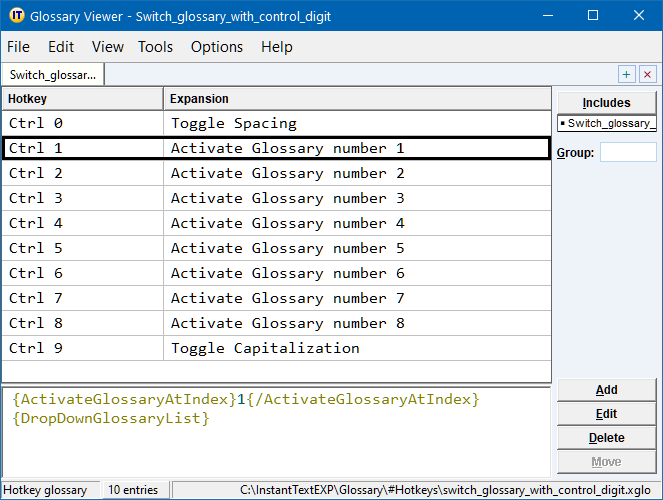This screenshot has width=663, height=500.
Task: Select the Ctrl 2 hotkey cell
Action: click(83, 173)
